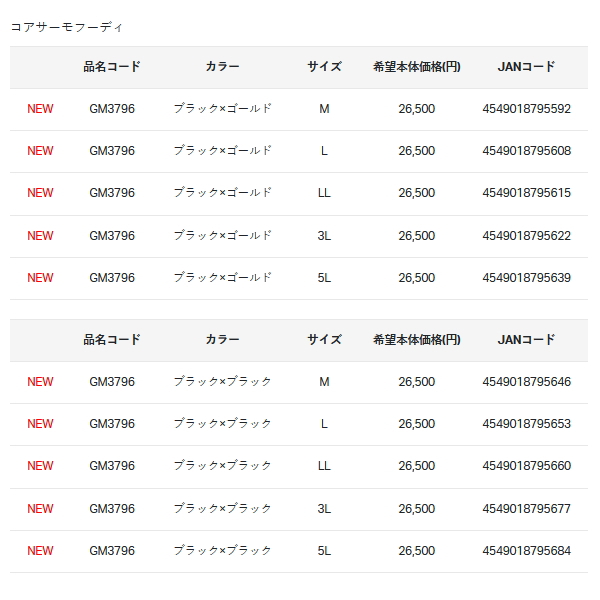Select JAN code 4549018795646
The image size is (600, 600).
(526, 382)
